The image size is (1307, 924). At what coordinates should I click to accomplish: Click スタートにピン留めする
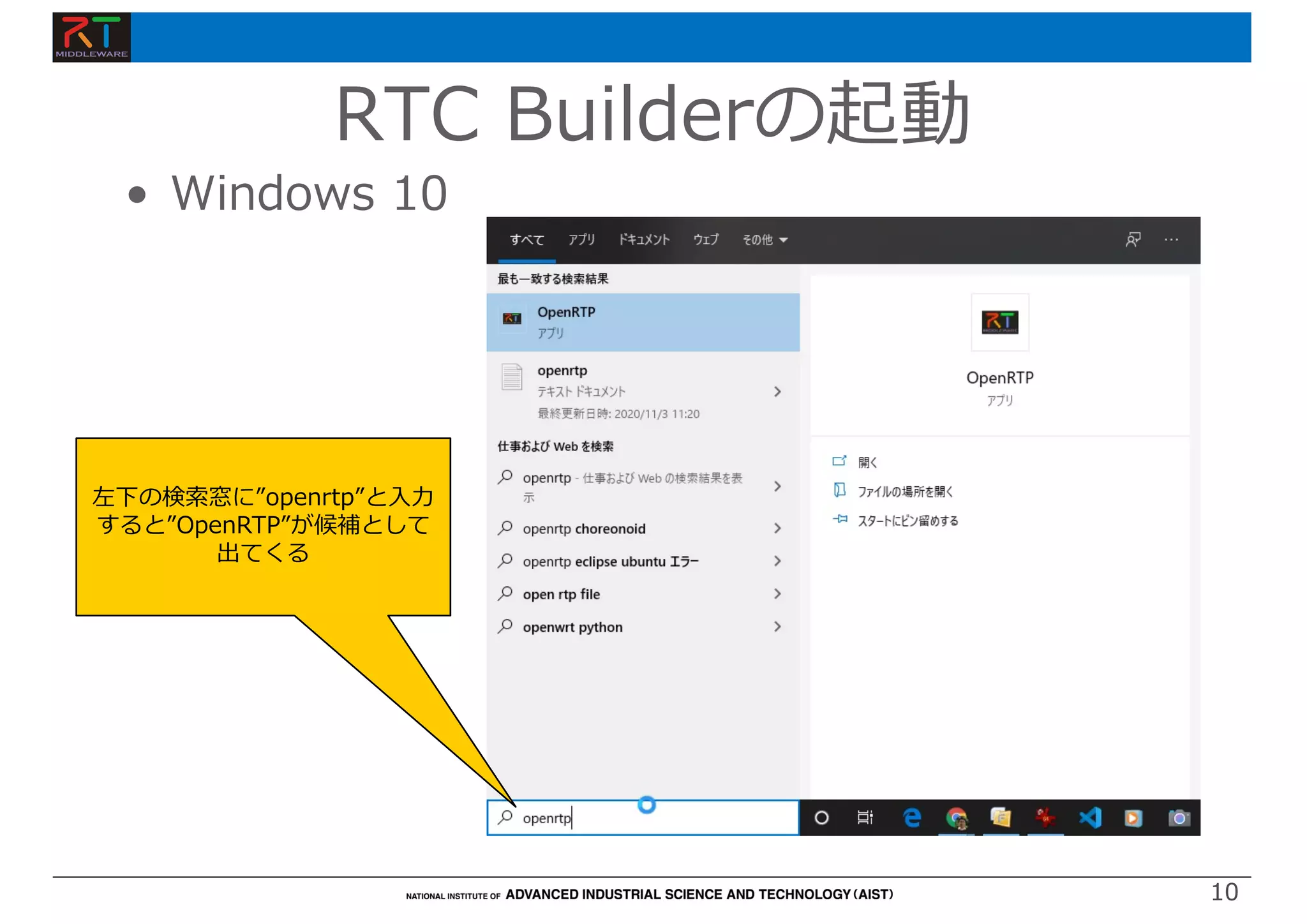point(907,521)
